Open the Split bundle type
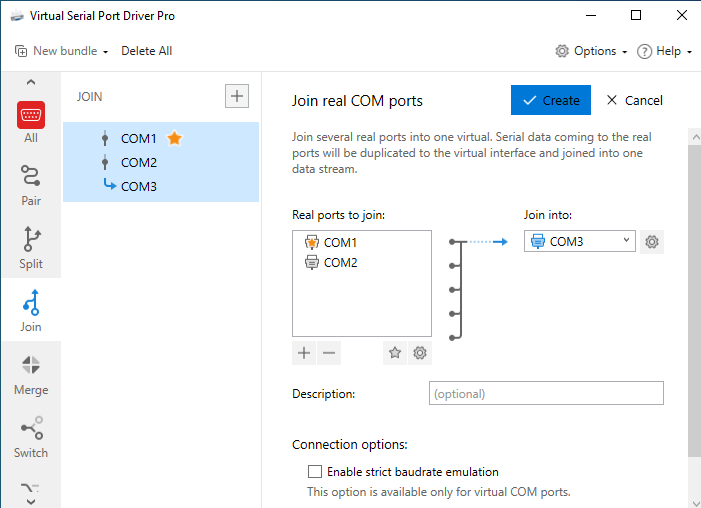 tap(31, 247)
